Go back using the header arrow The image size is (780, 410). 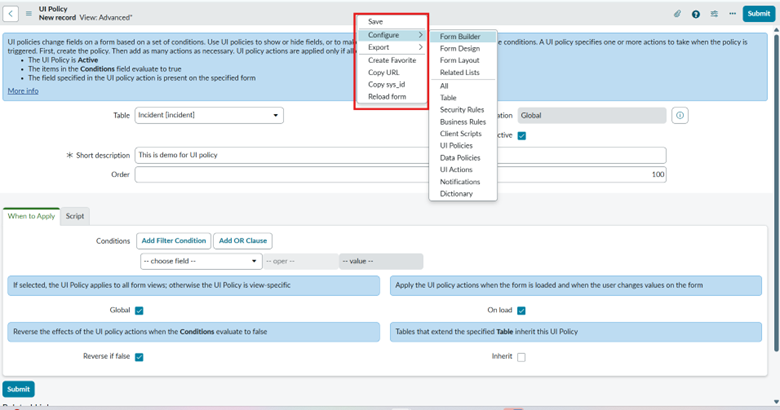[10, 13]
